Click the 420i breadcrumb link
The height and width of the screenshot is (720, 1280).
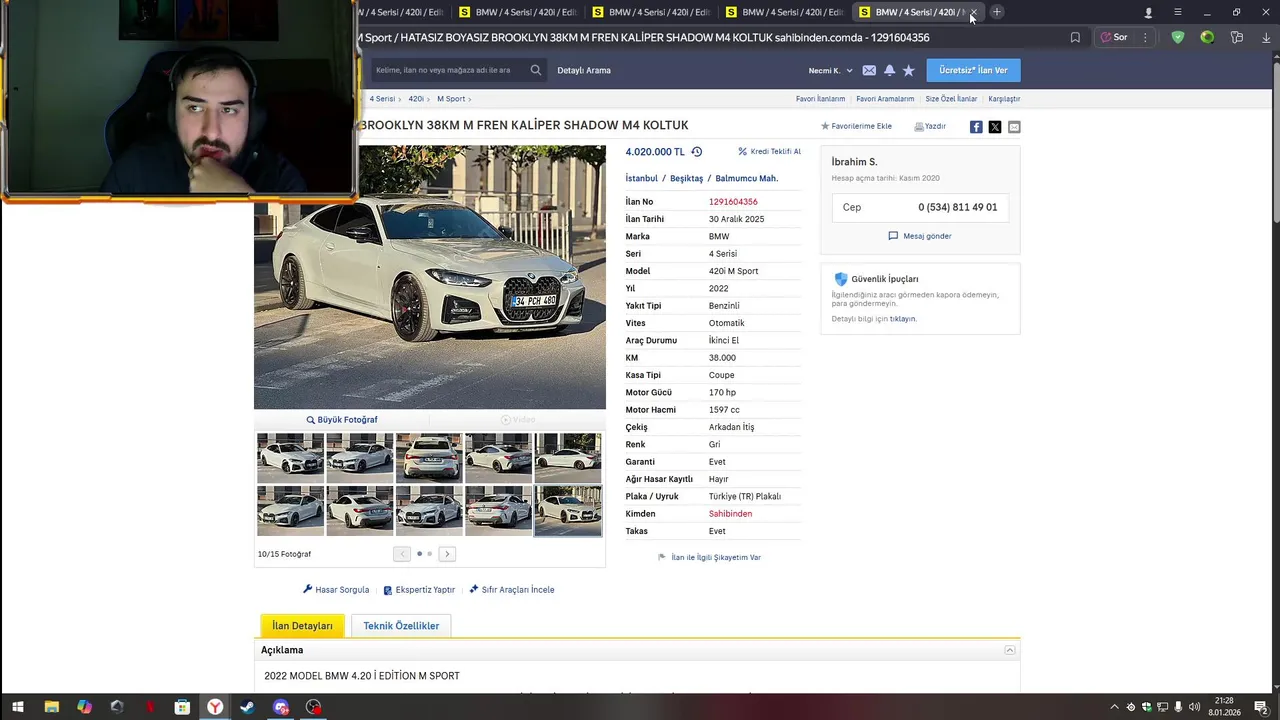pos(416,99)
